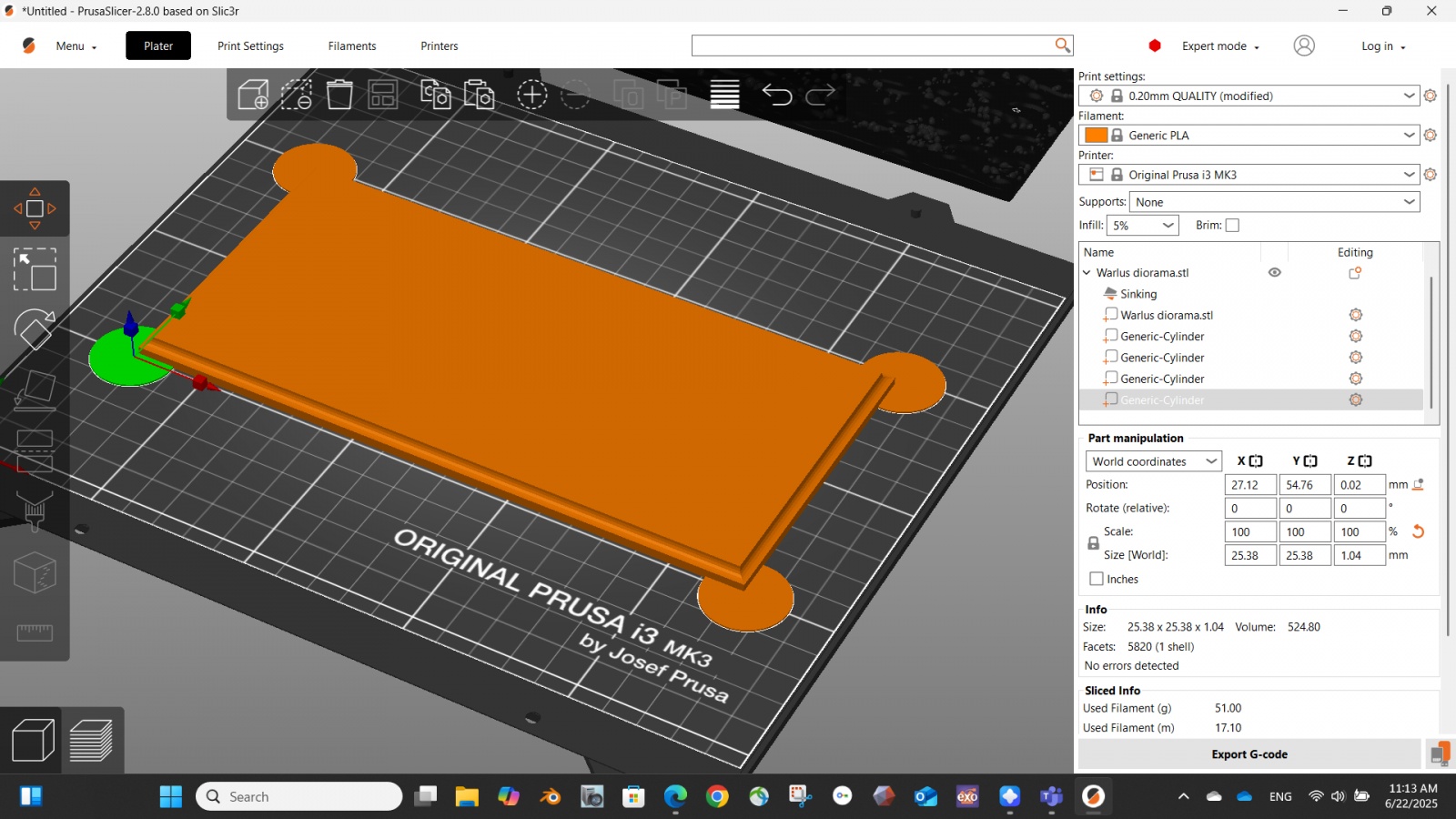Click the Delete all trash icon

click(x=339, y=95)
